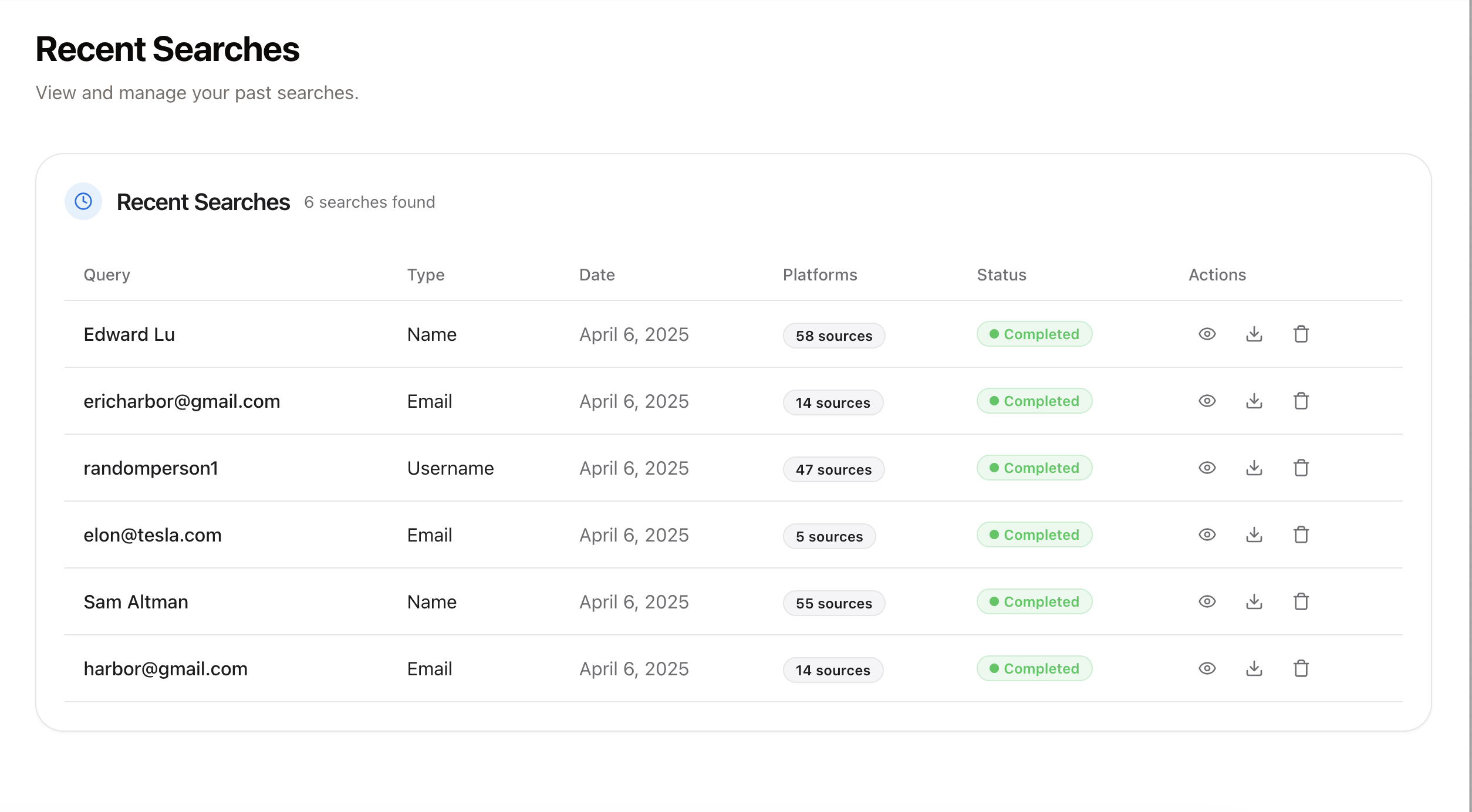This screenshot has height=812, width=1472.
Task: Download the Edward Lu search results
Action: (x=1254, y=334)
